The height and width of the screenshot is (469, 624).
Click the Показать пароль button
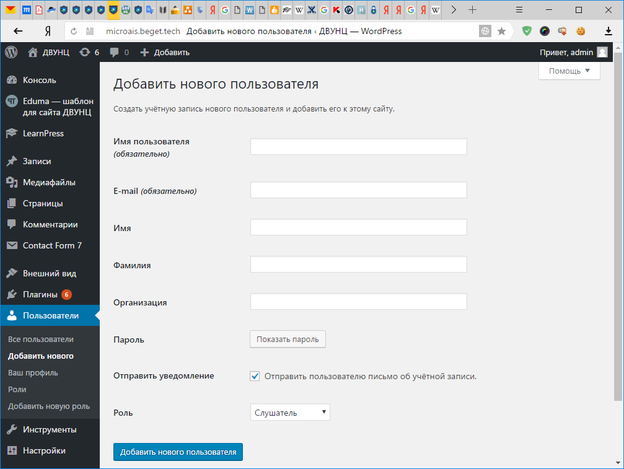click(x=288, y=339)
